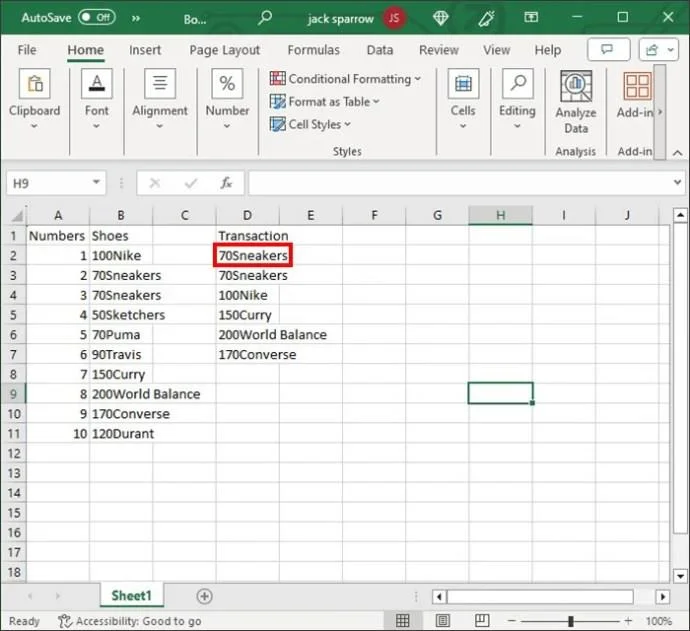The height and width of the screenshot is (631, 690).
Task: Expand the formula bar with chevron
Action: tap(678, 182)
